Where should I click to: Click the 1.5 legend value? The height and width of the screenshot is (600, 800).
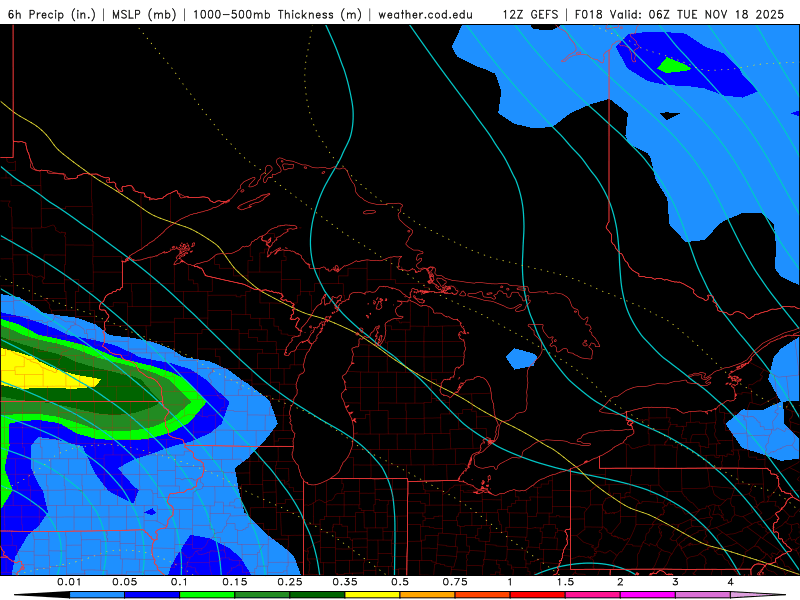pos(565,582)
